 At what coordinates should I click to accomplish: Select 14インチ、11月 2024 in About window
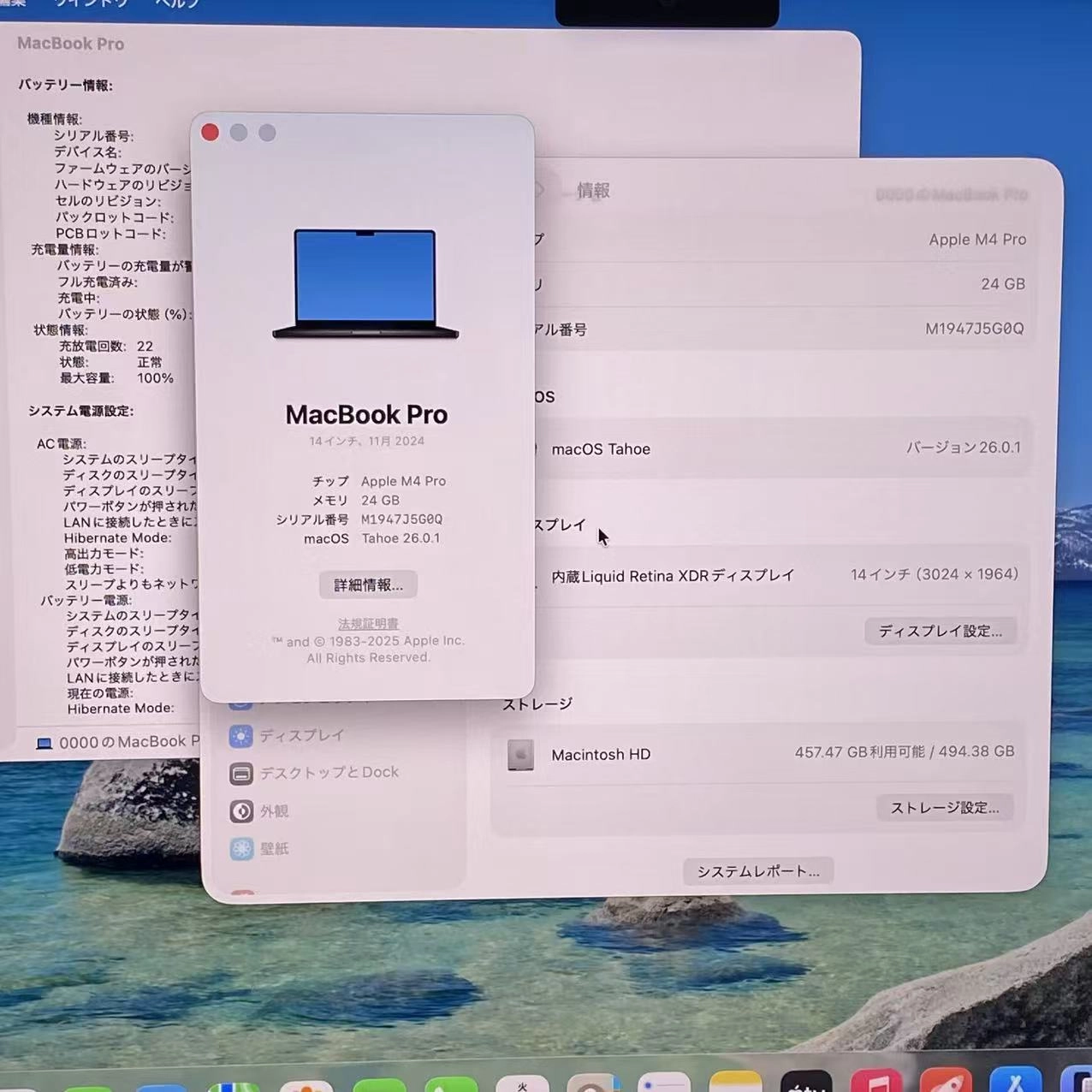pyautogui.click(x=367, y=442)
